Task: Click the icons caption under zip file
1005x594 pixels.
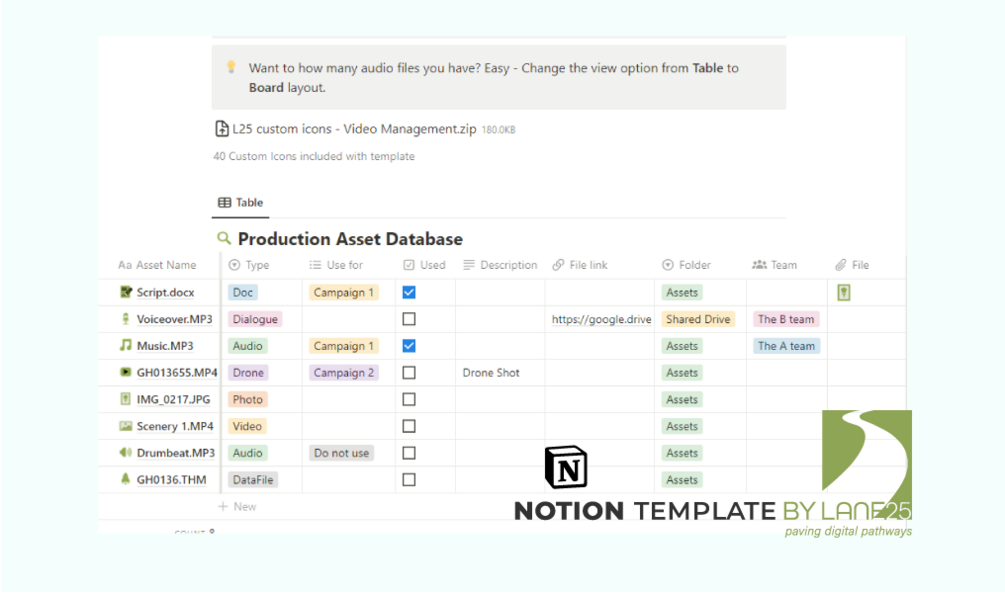Action: (x=314, y=156)
